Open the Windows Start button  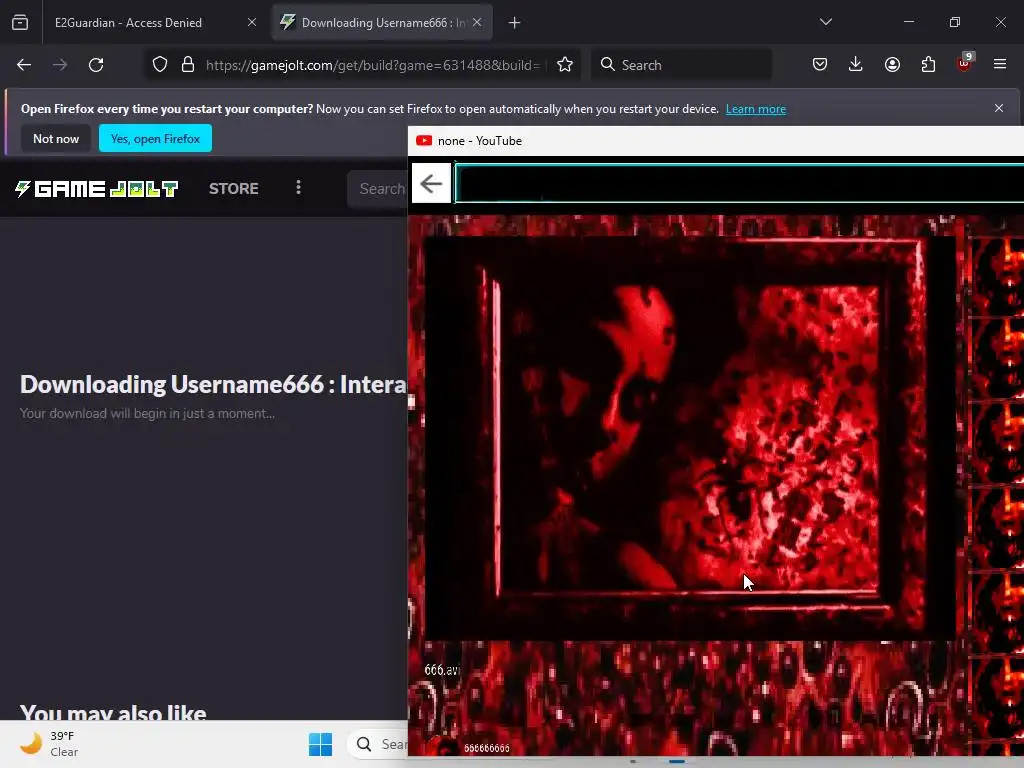pyautogui.click(x=321, y=744)
